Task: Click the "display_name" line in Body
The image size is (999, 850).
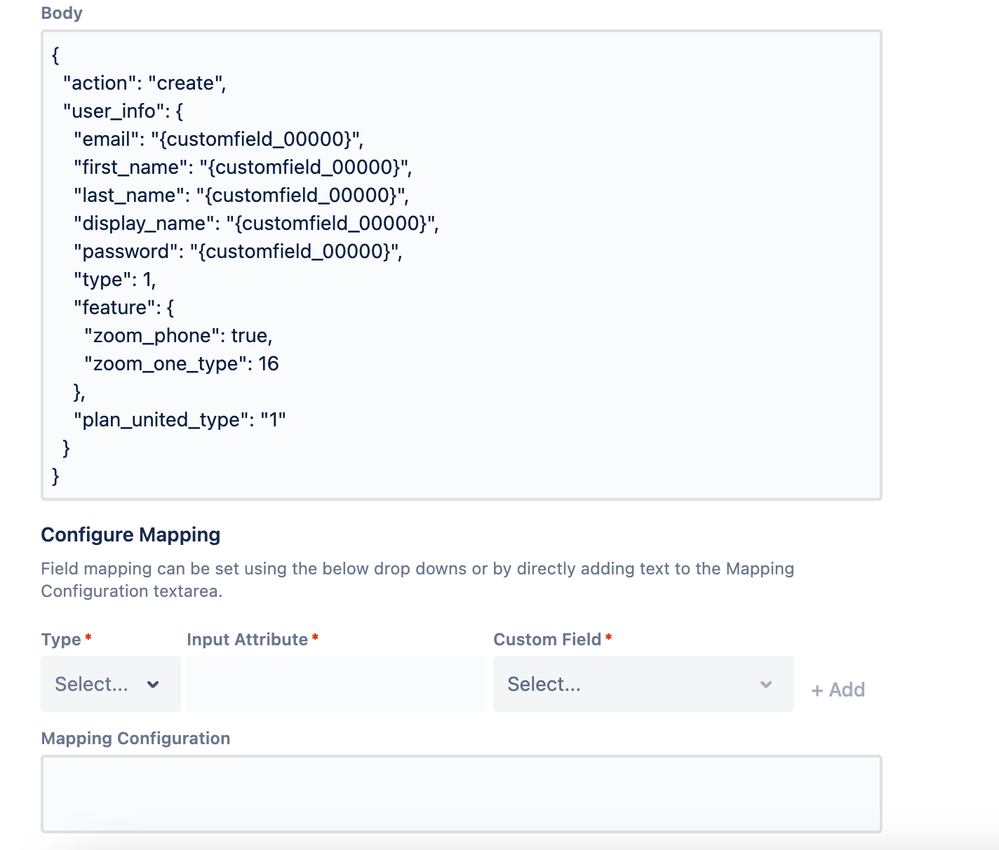Action: point(256,223)
